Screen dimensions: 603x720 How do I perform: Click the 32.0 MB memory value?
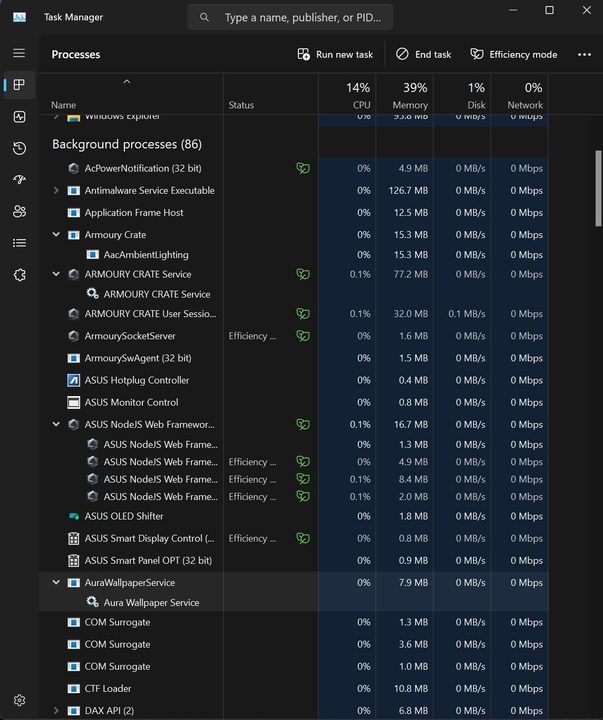(411, 314)
